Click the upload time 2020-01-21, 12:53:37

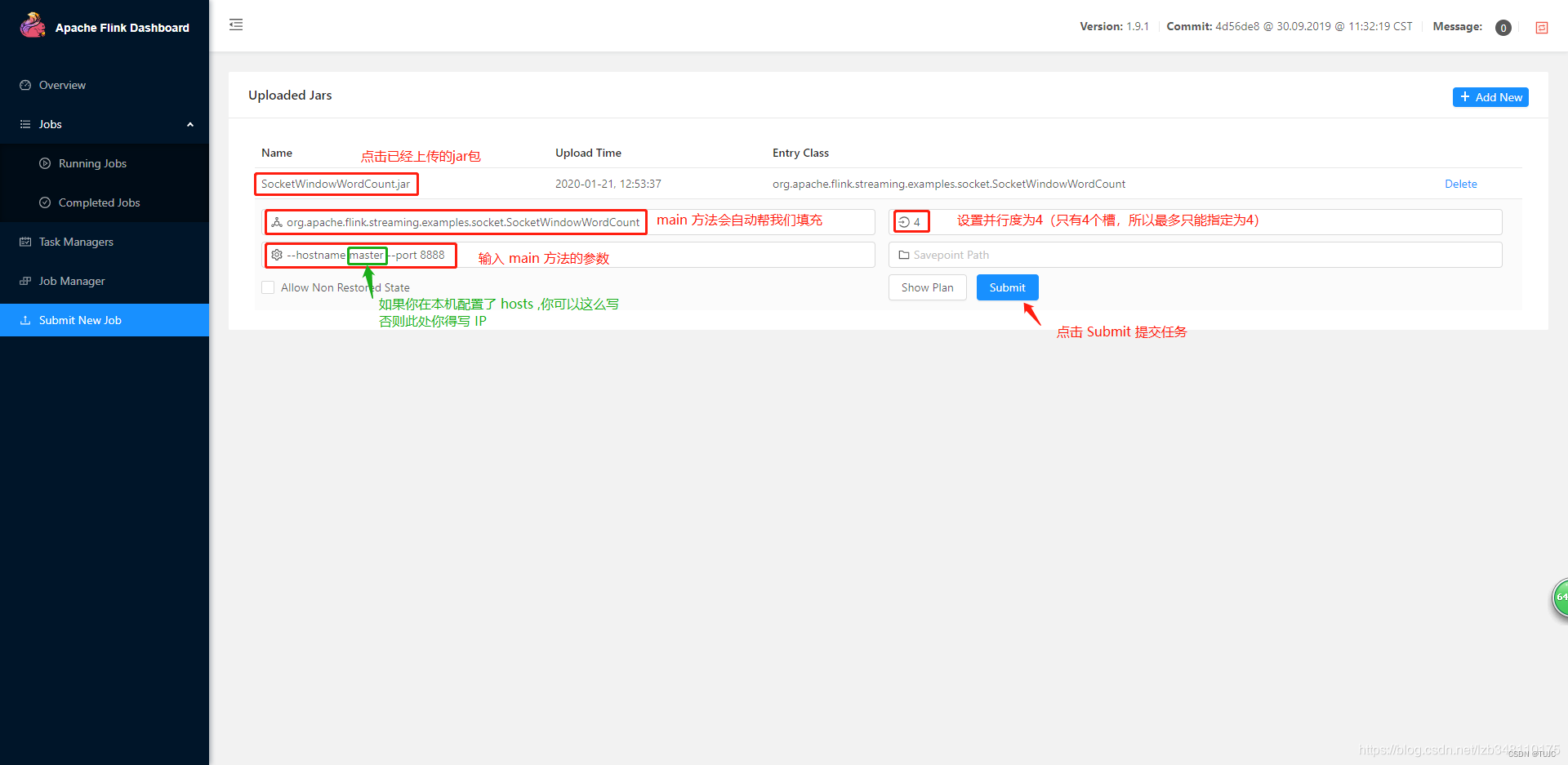608,184
